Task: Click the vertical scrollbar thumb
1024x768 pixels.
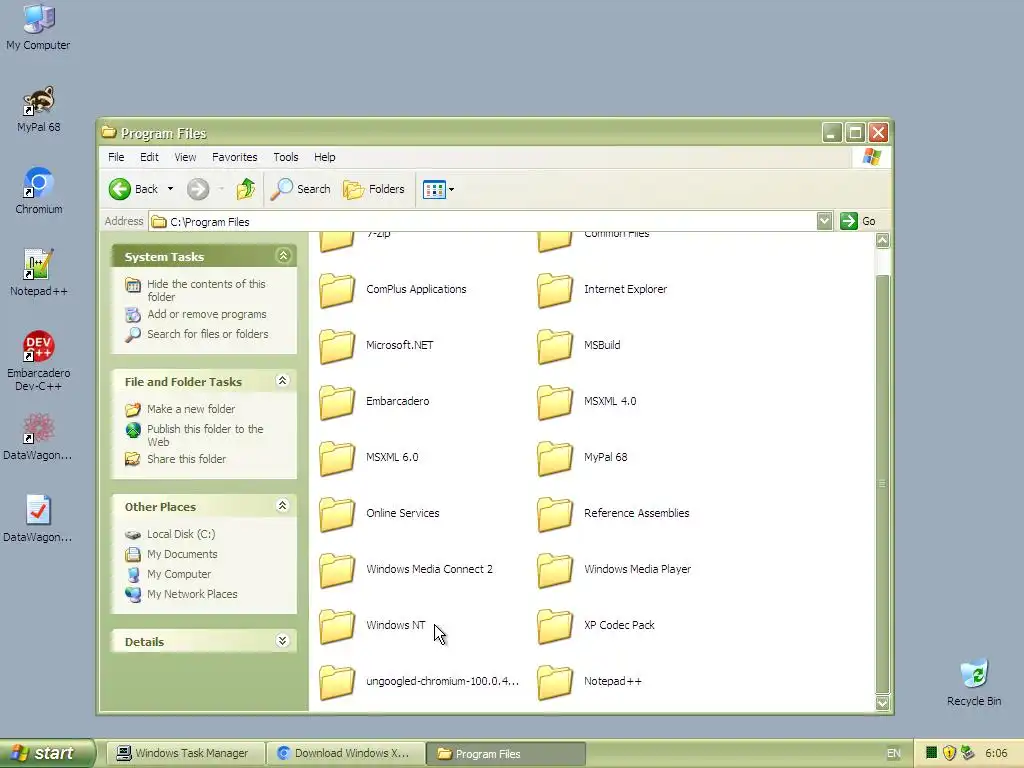Action: (882, 484)
